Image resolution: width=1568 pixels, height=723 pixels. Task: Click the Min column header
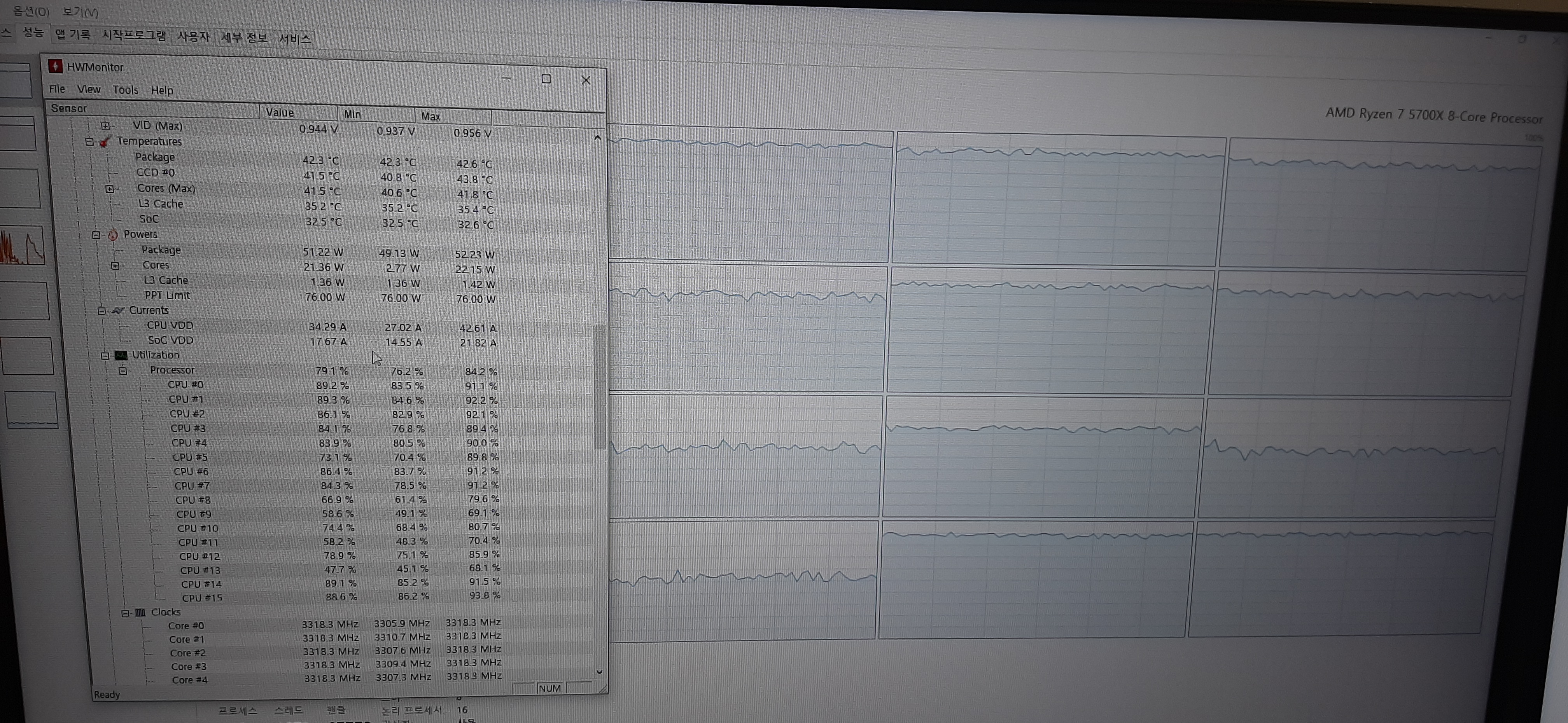[x=376, y=114]
